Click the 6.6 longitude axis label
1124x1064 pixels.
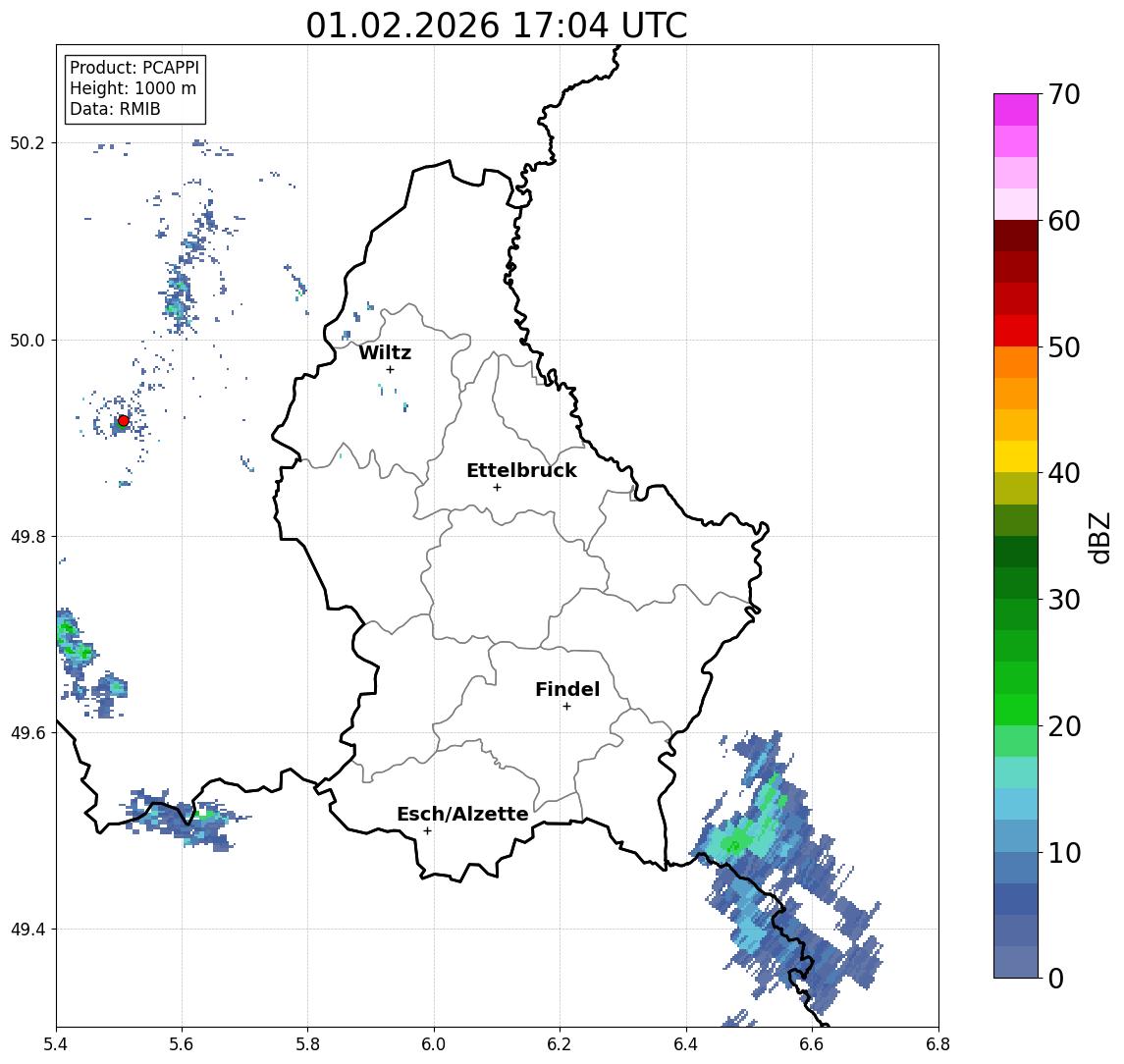click(813, 1044)
